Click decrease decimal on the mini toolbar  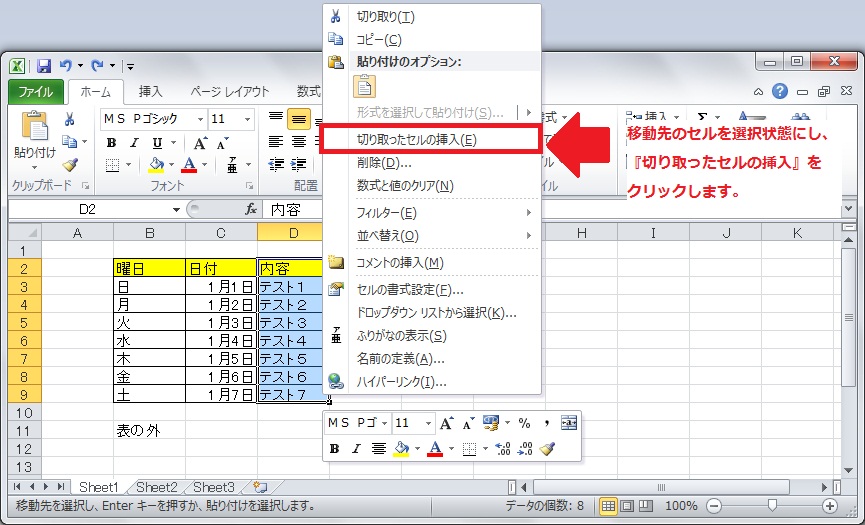(x=525, y=448)
